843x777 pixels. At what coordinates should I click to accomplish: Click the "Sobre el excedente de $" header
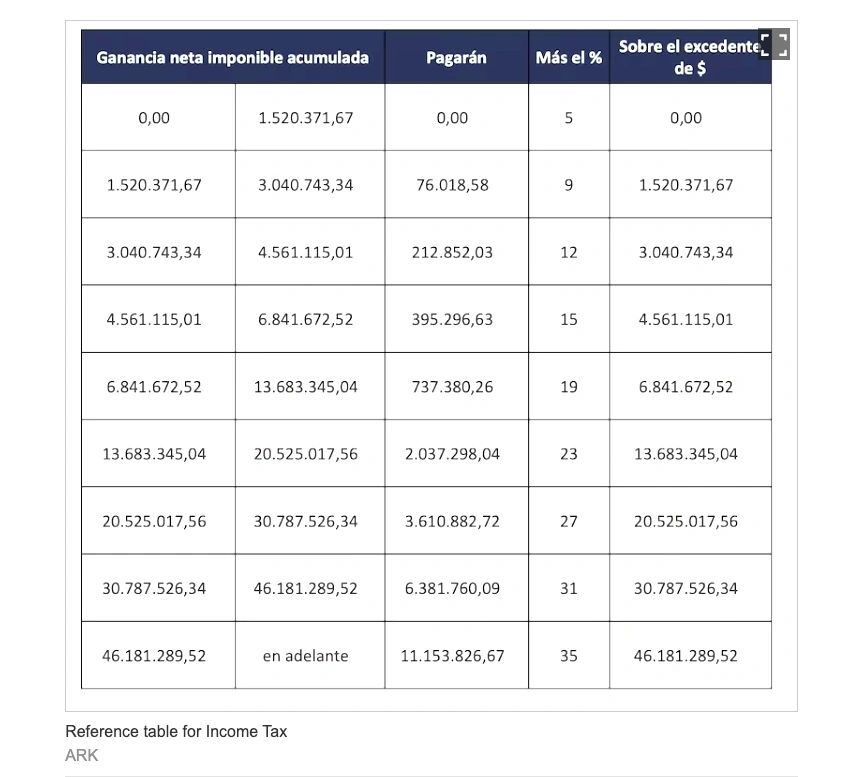(x=689, y=58)
